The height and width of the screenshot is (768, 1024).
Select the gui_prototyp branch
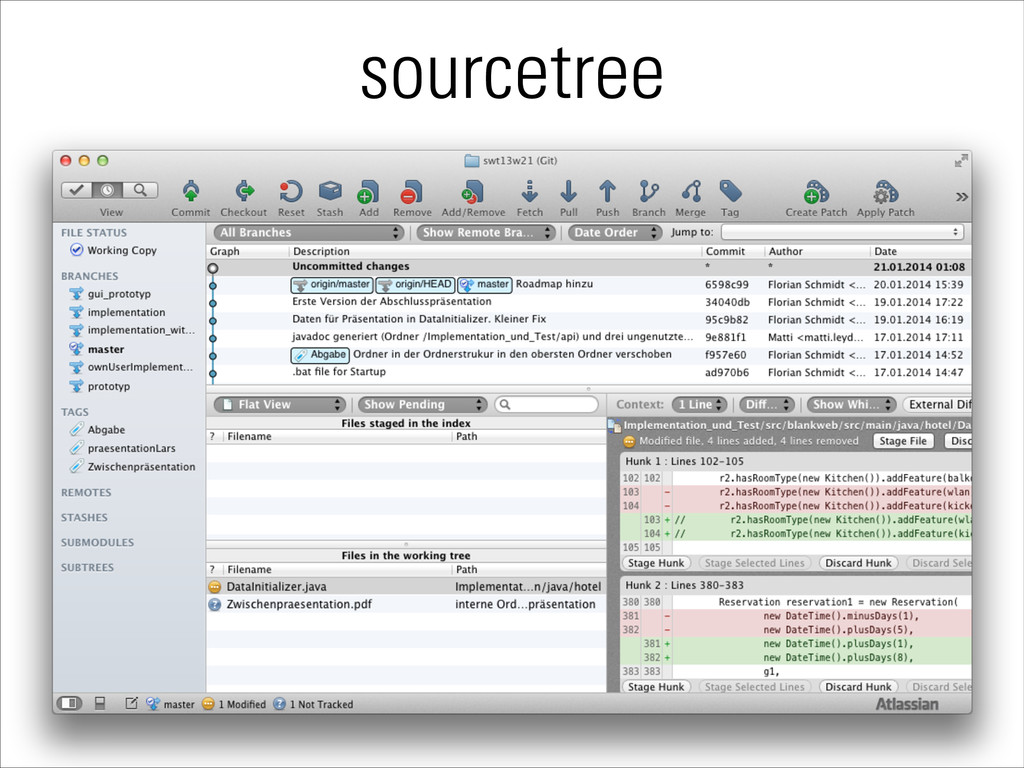point(119,294)
